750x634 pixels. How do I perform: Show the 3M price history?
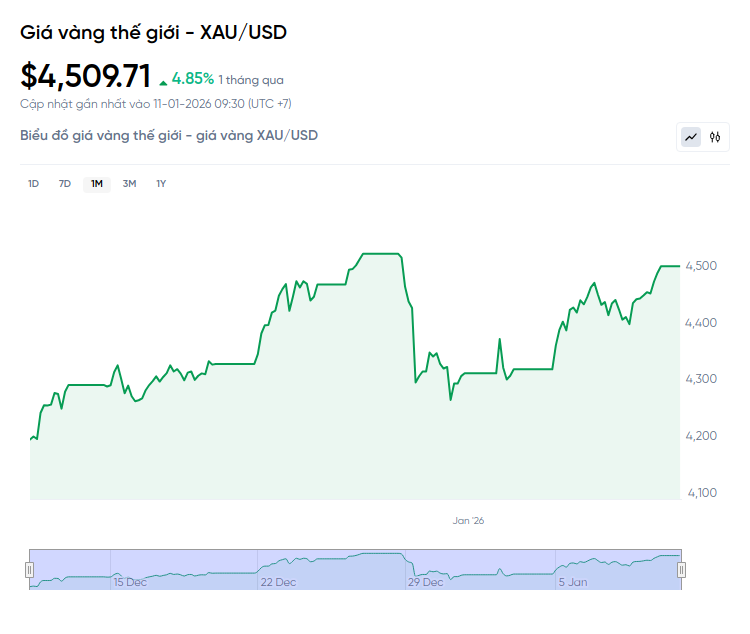129,184
